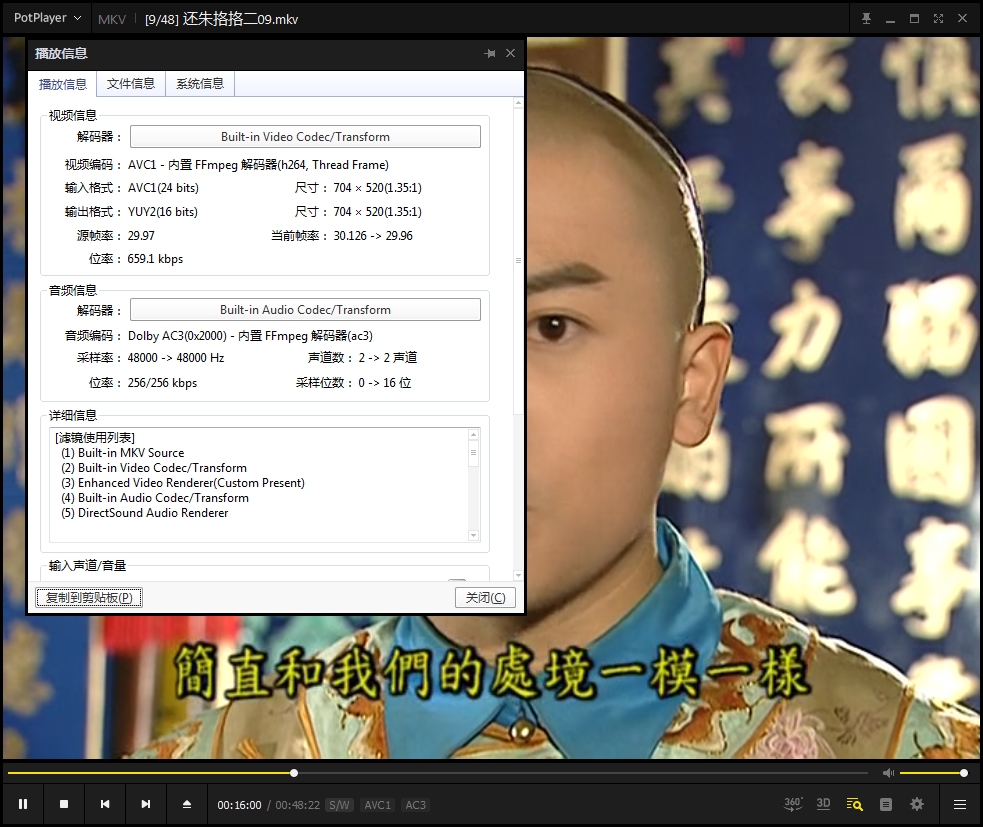This screenshot has width=983, height=827.
Task: Select Enhanced Video Renderer(Custom Present) row
Action: point(183,483)
